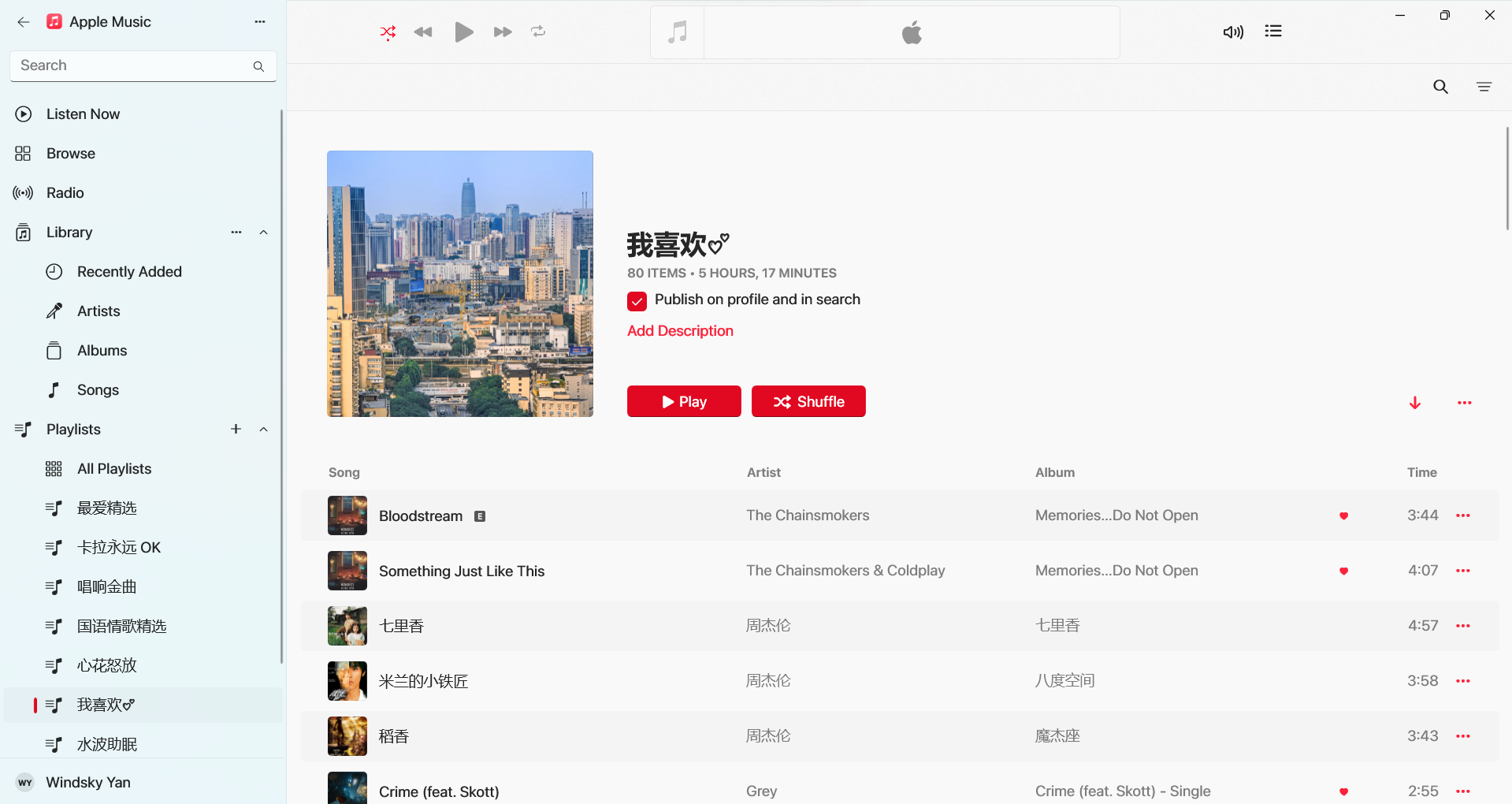Create a new playlist with the plus icon
Image resolution: width=1512 pixels, height=804 pixels.
click(x=236, y=429)
